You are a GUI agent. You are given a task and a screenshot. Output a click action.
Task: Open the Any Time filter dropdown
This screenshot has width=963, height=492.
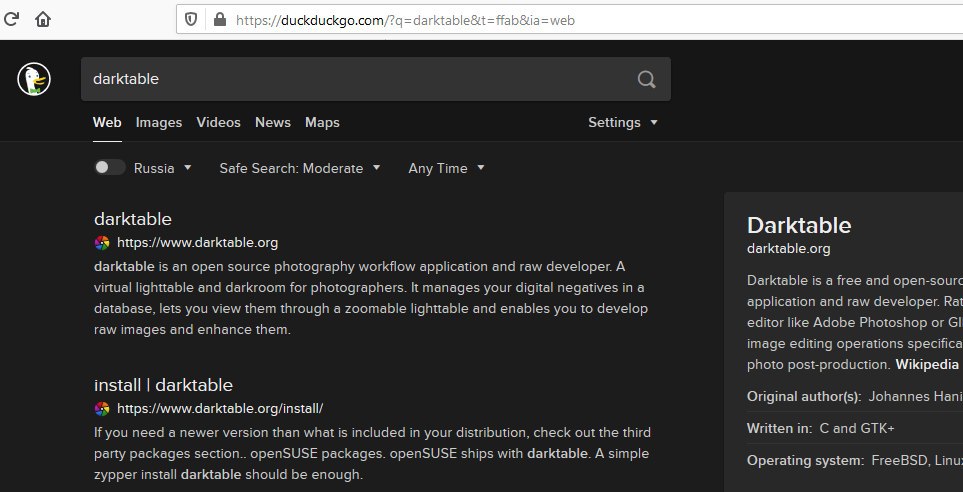(446, 168)
